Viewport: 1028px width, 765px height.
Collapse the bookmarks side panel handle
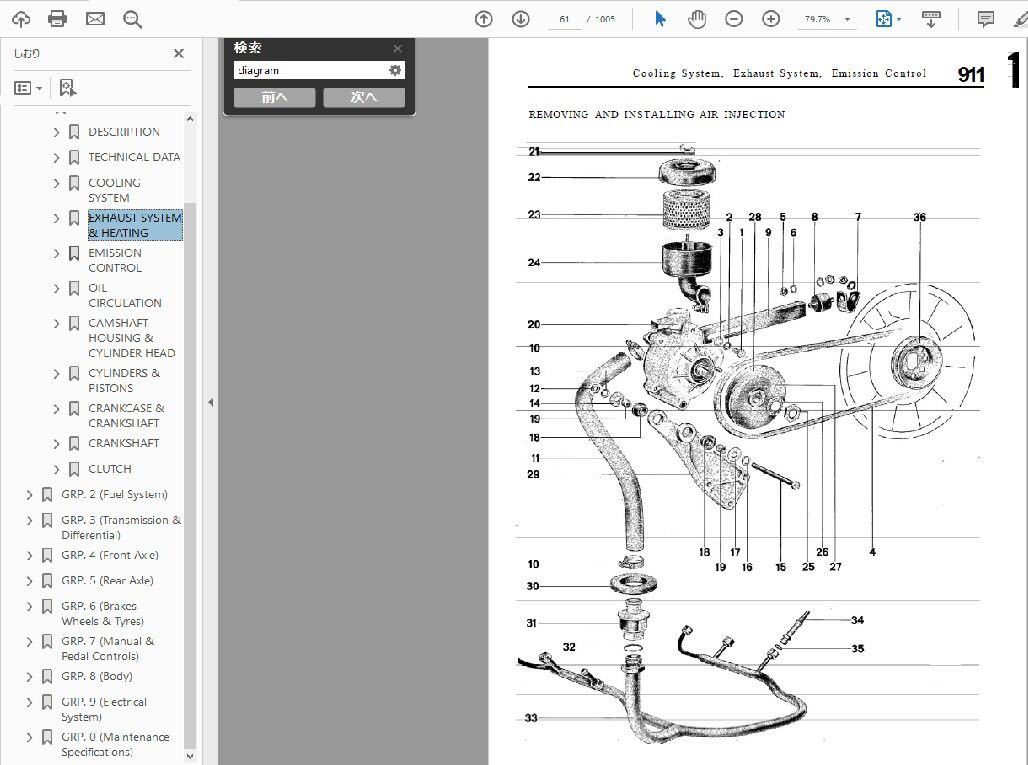pos(210,402)
